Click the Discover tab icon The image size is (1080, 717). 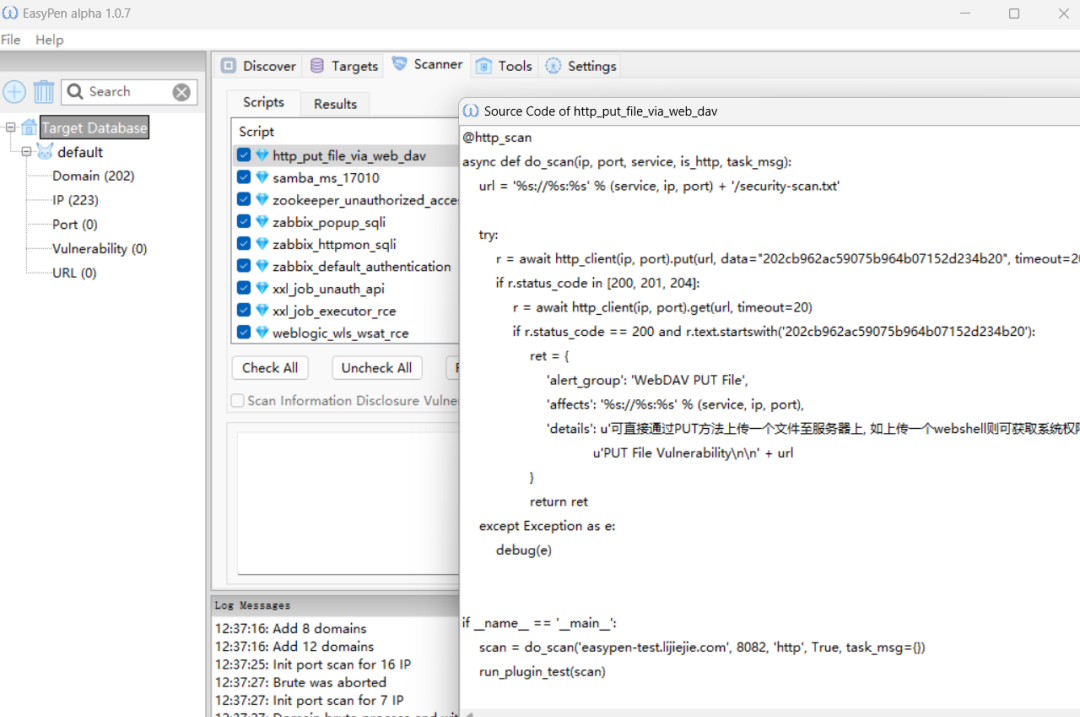[229, 66]
